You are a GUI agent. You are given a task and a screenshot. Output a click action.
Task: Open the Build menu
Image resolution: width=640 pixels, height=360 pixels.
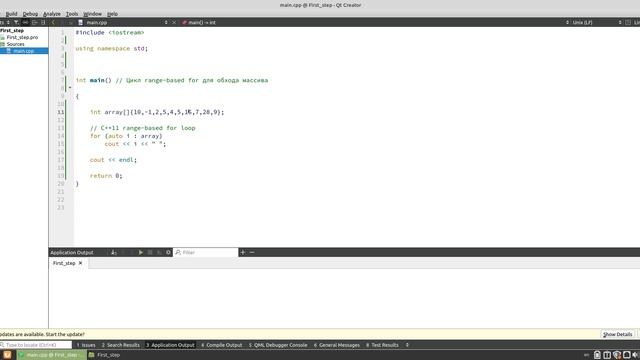11,14
